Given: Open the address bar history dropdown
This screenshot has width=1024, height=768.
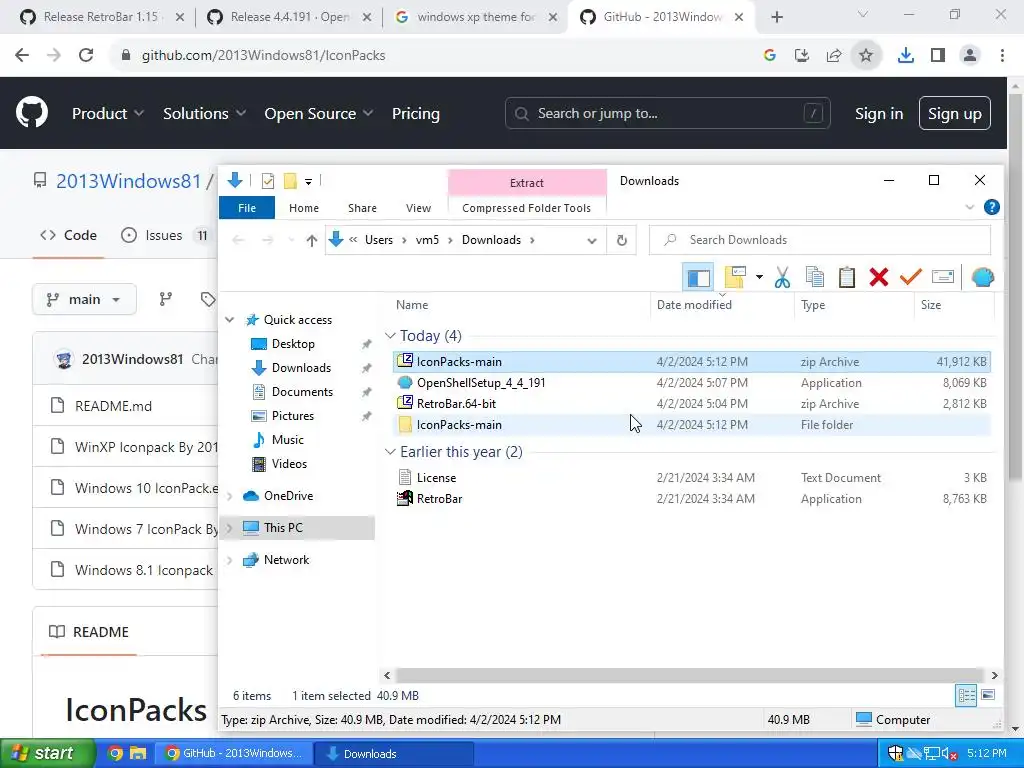Looking at the screenshot, I should 592,240.
